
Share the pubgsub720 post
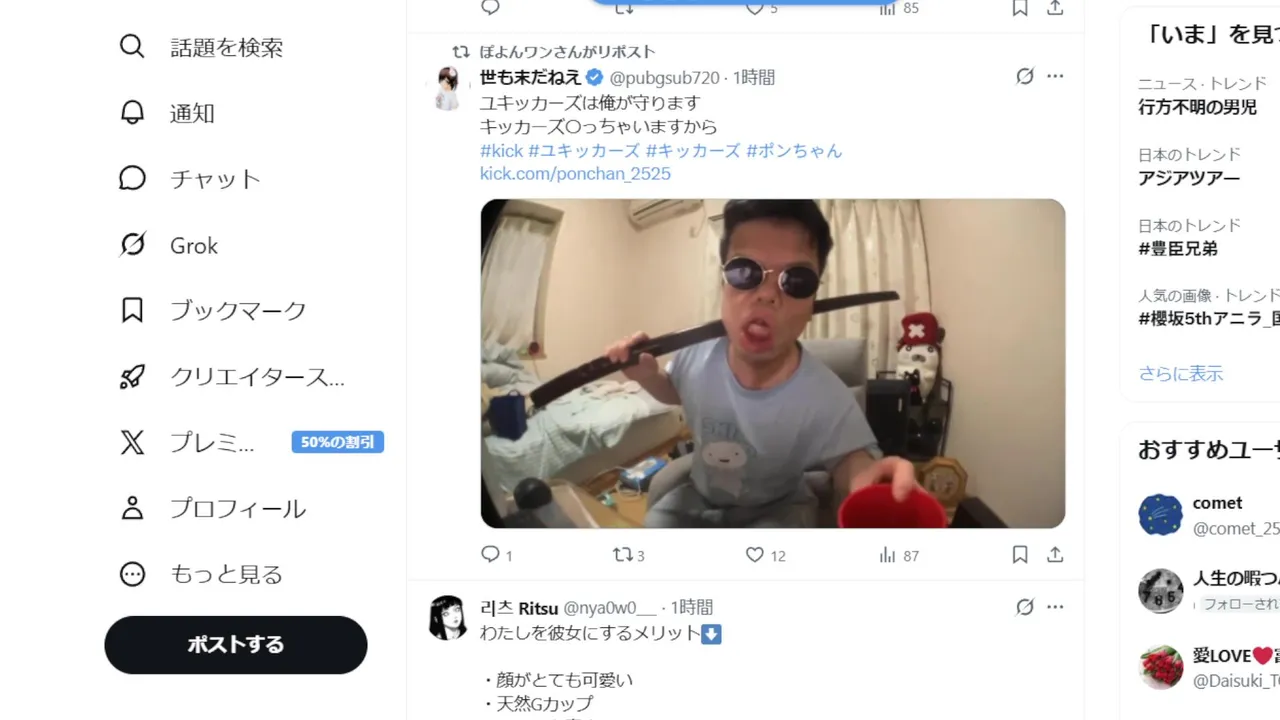click(x=1055, y=554)
